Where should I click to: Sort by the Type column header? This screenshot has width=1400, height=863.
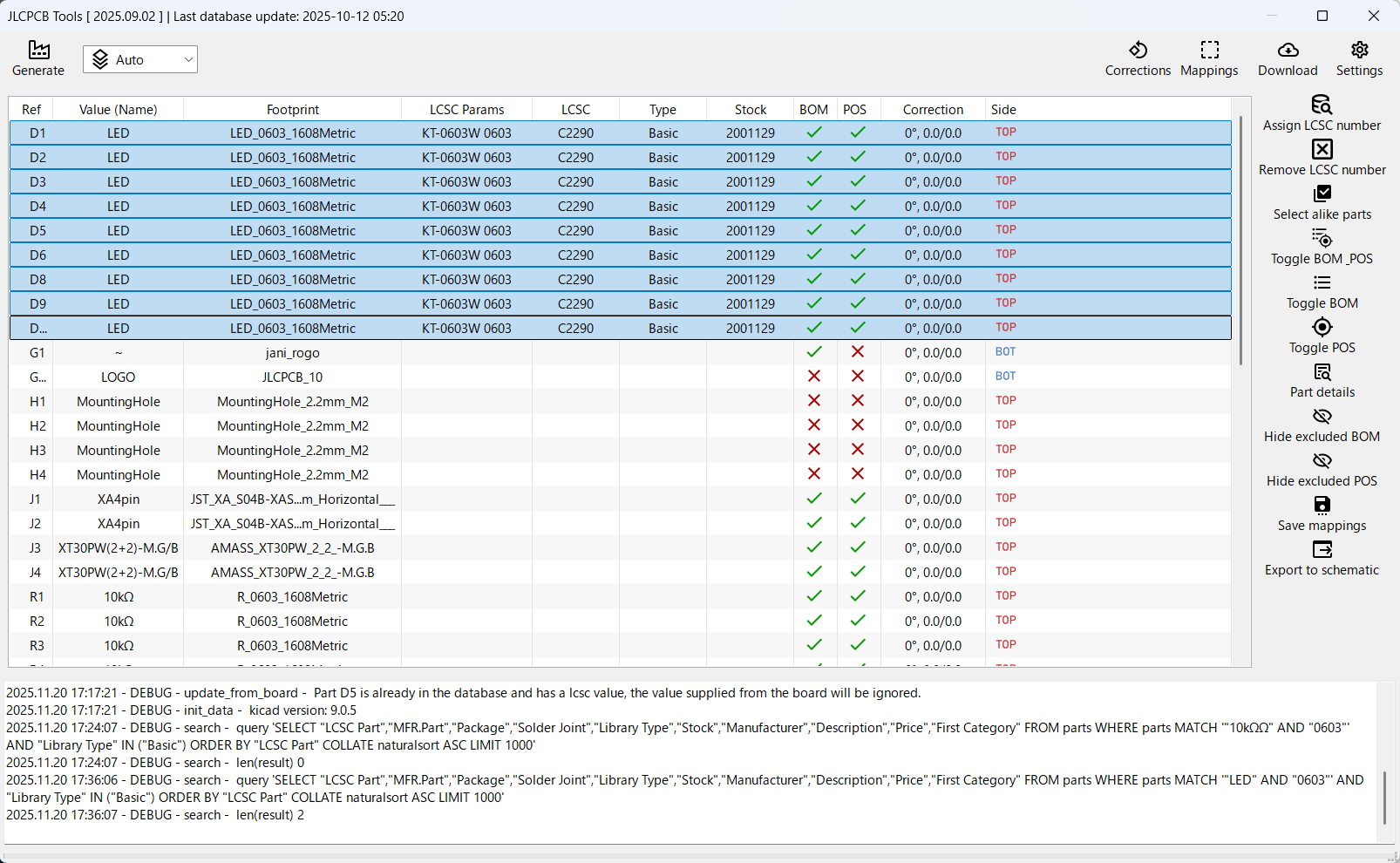663,109
